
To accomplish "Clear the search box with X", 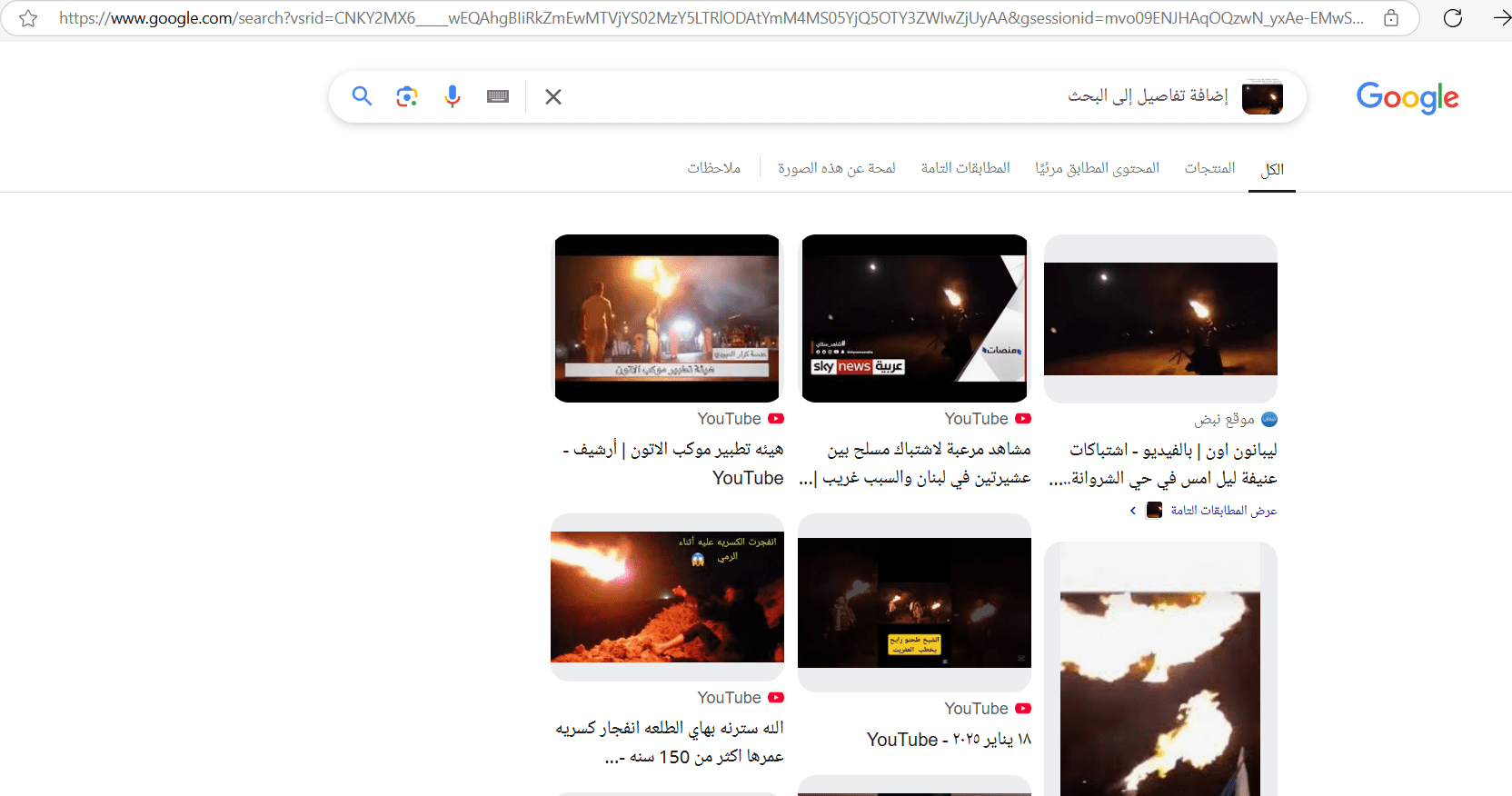I will [553, 96].
